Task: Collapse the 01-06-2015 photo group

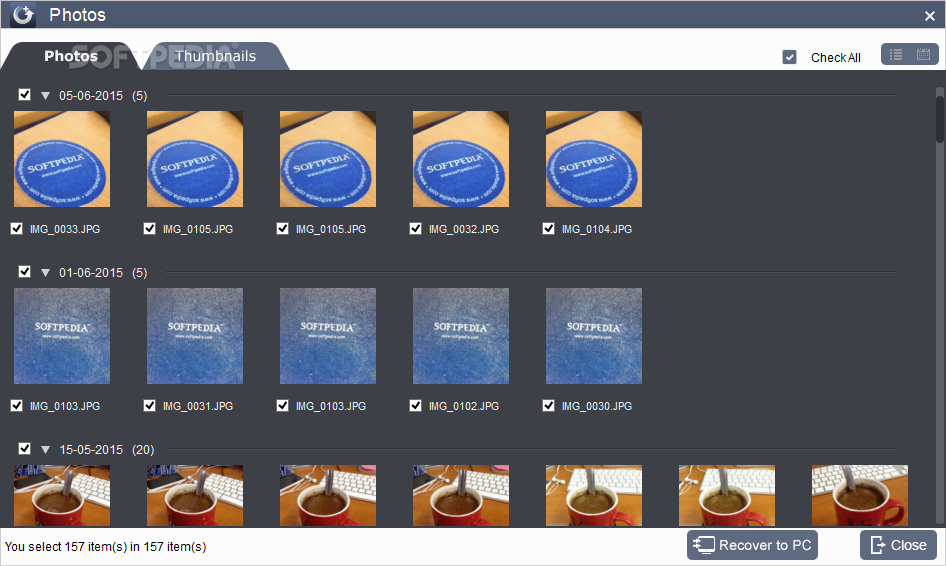Action: pos(45,273)
